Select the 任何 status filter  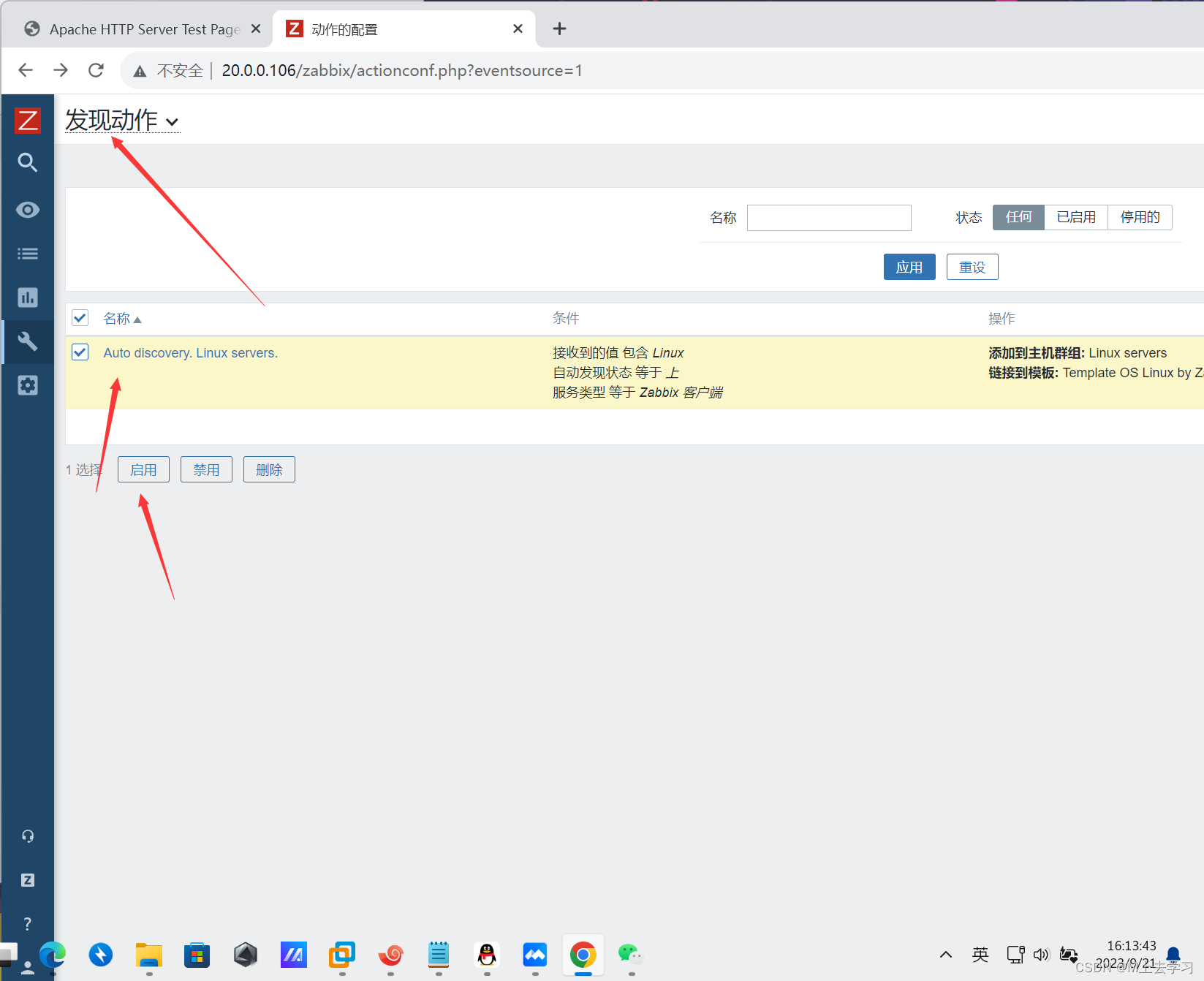[1018, 217]
